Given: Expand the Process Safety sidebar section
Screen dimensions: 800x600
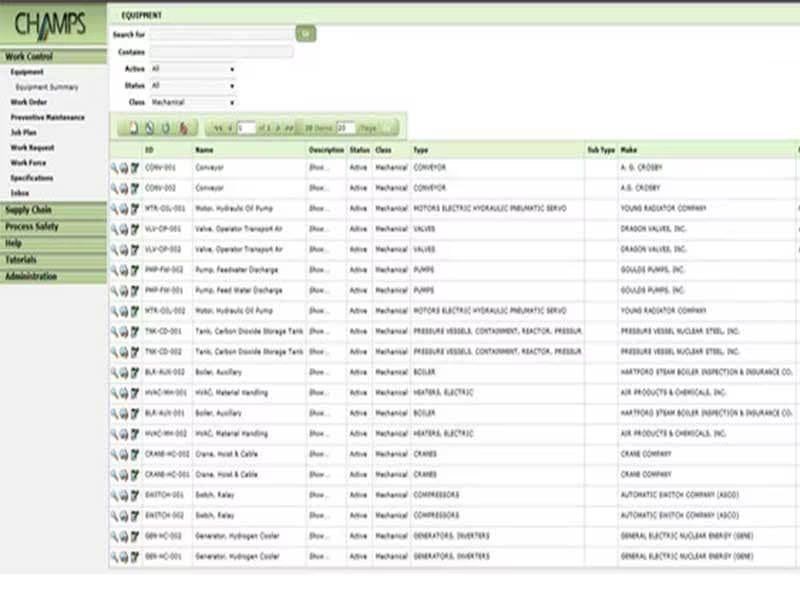Looking at the screenshot, I should pos(53,227).
